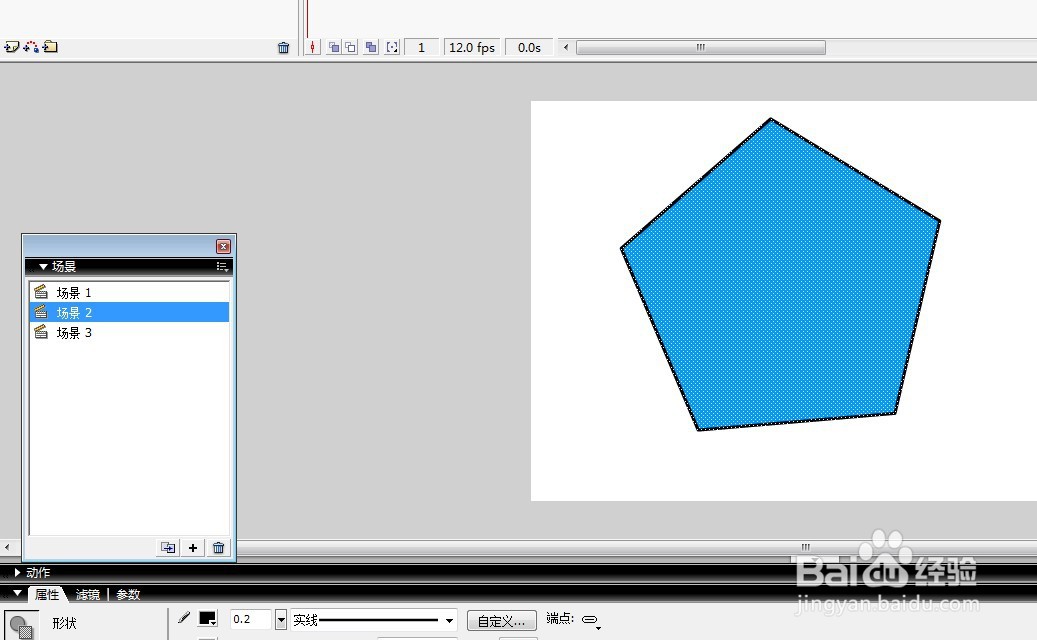1037x640 pixels.
Task: Click the clapboard icon beside 场景 3
Action: pyautogui.click(x=41, y=331)
